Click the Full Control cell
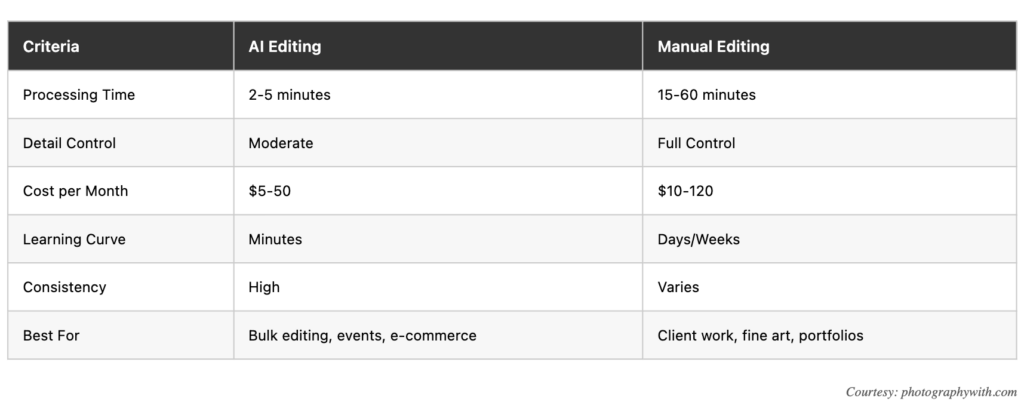Viewport: 1024px width, 411px height. click(696, 143)
